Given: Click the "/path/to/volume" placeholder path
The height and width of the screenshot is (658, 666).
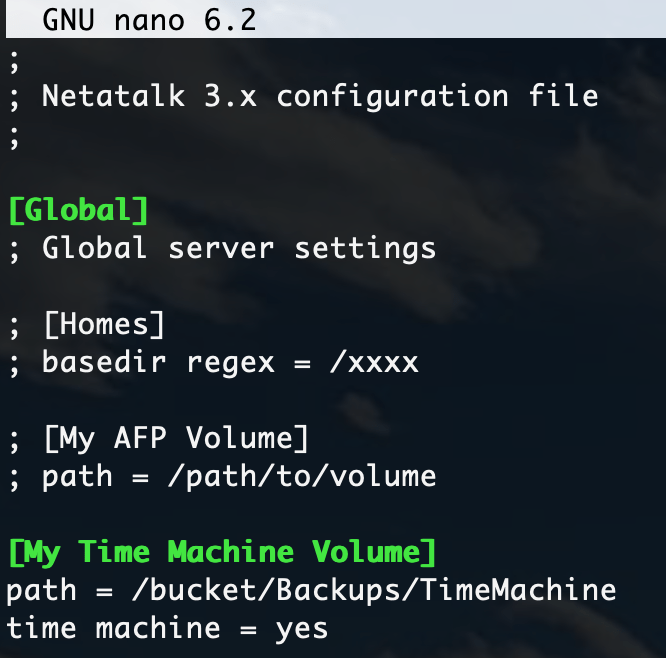Looking at the screenshot, I should [x=302, y=476].
